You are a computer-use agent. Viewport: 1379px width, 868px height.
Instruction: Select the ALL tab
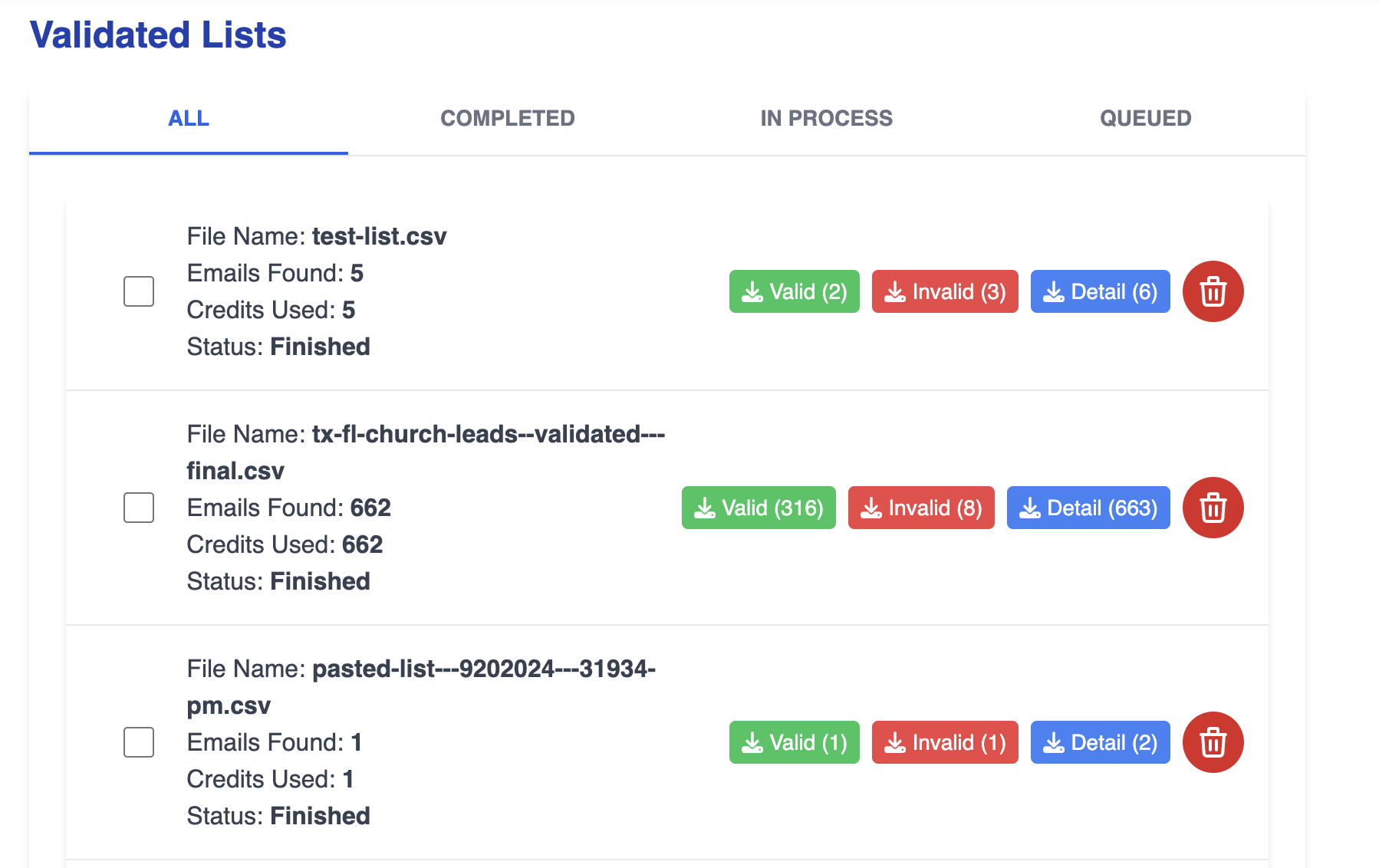tap(189, 118)
